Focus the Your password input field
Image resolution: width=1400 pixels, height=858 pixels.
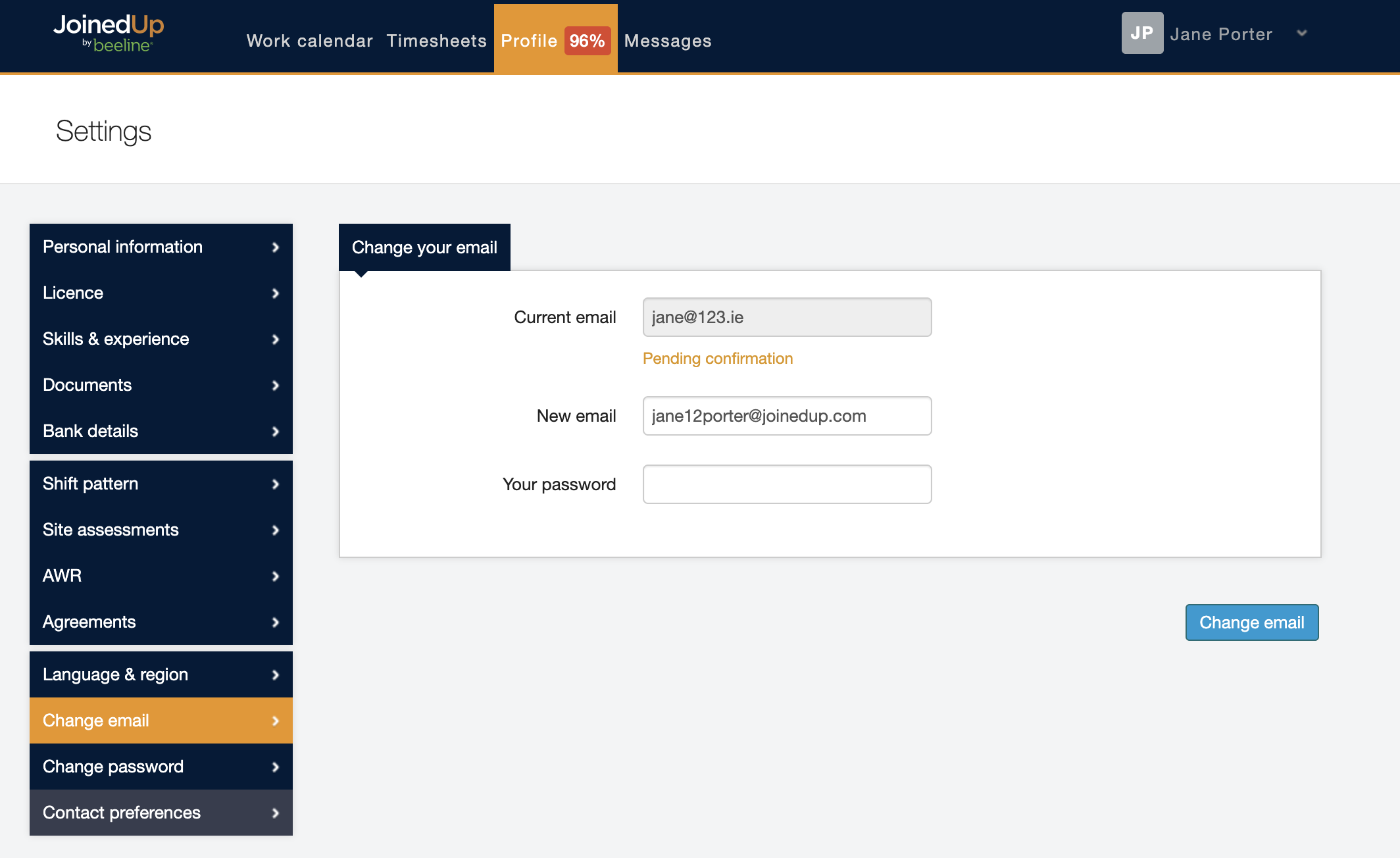[x=787, y=484]
